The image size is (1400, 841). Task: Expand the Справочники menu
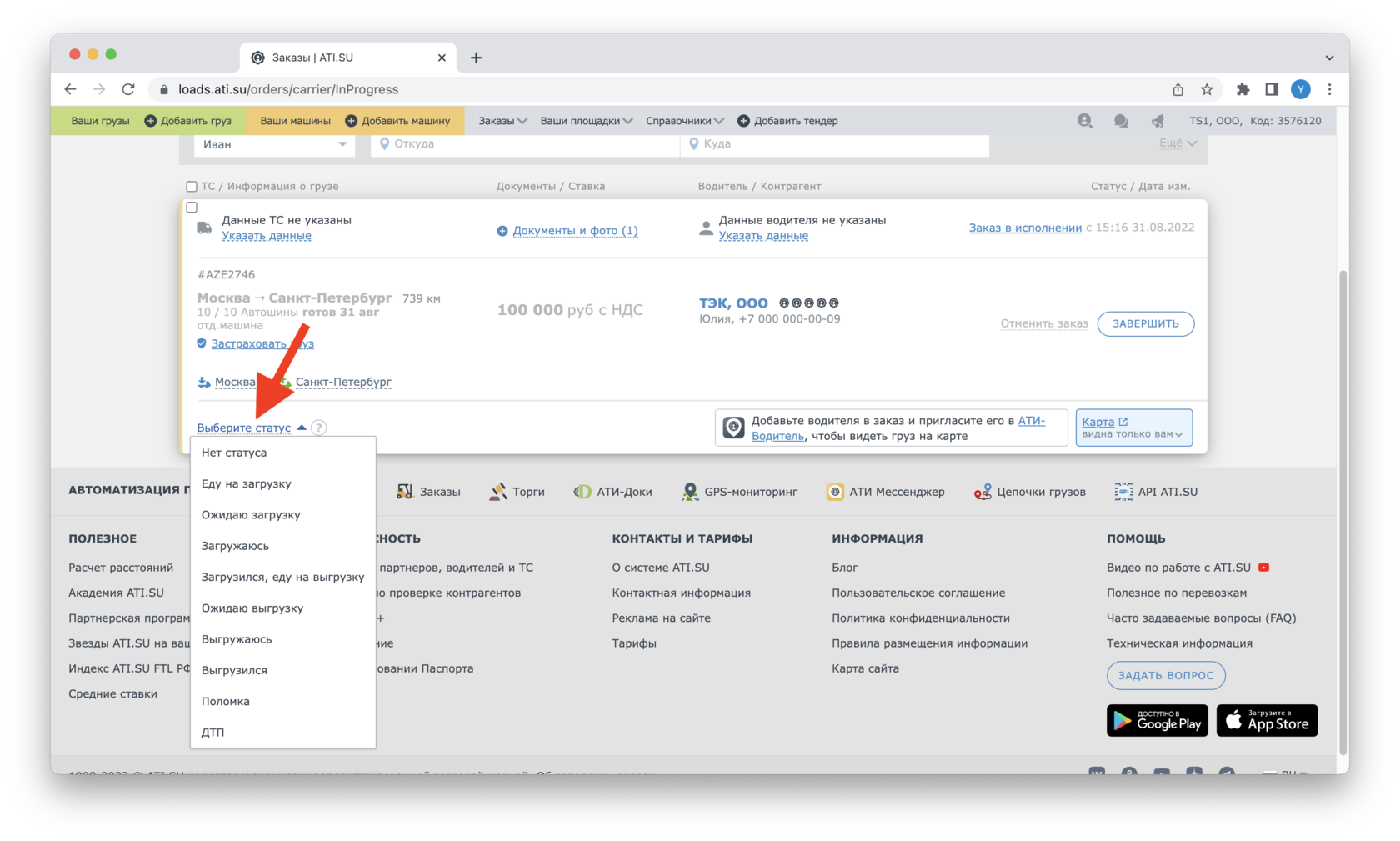[685, 121]
